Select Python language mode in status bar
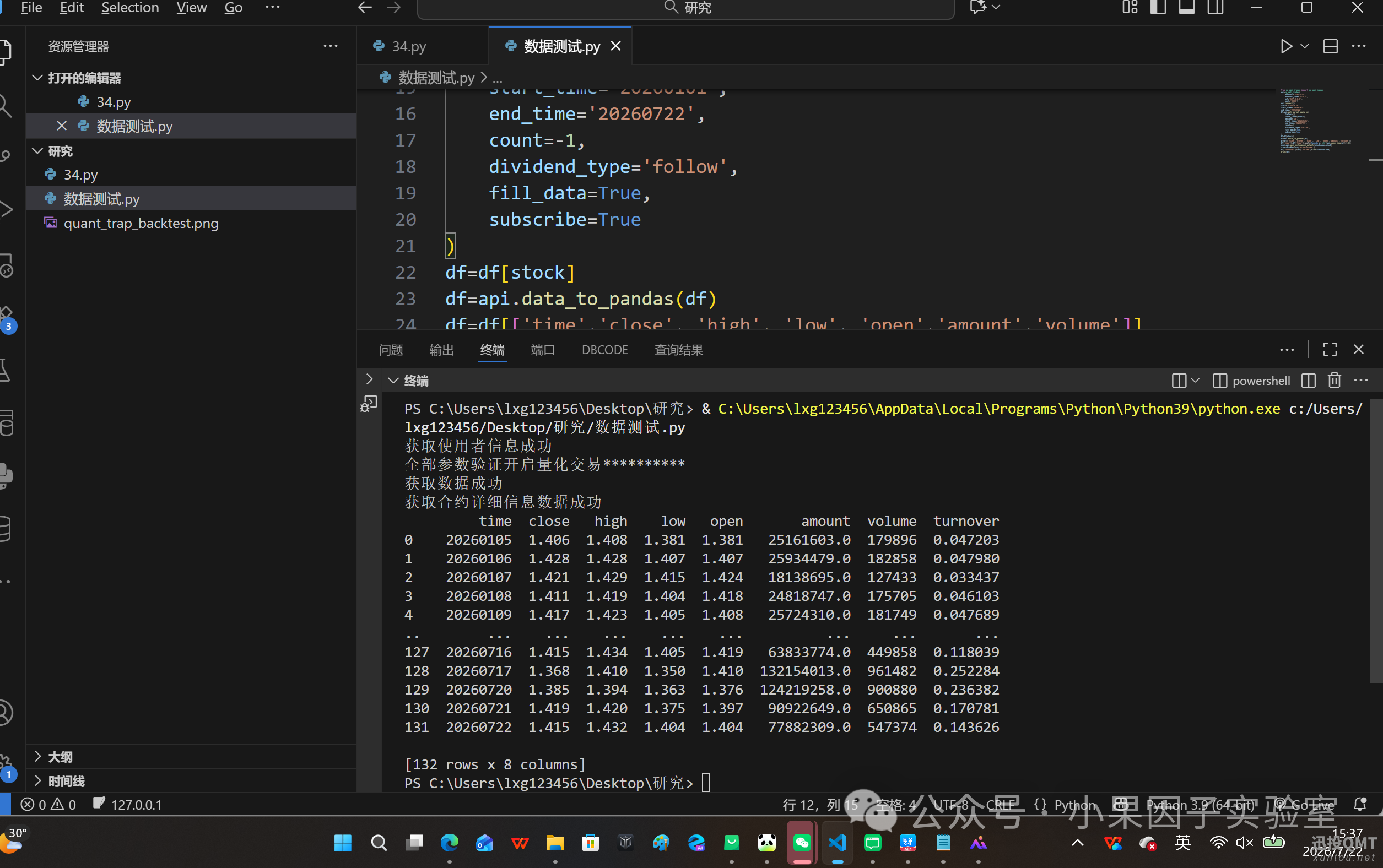Viewport: 1383px width, 868px height. (1074, 804)
